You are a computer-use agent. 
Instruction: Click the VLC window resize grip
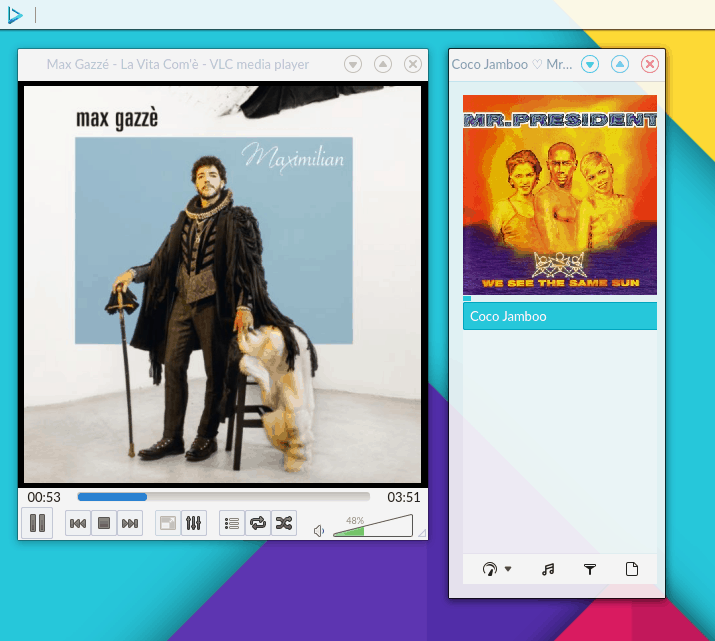[422, 533]
